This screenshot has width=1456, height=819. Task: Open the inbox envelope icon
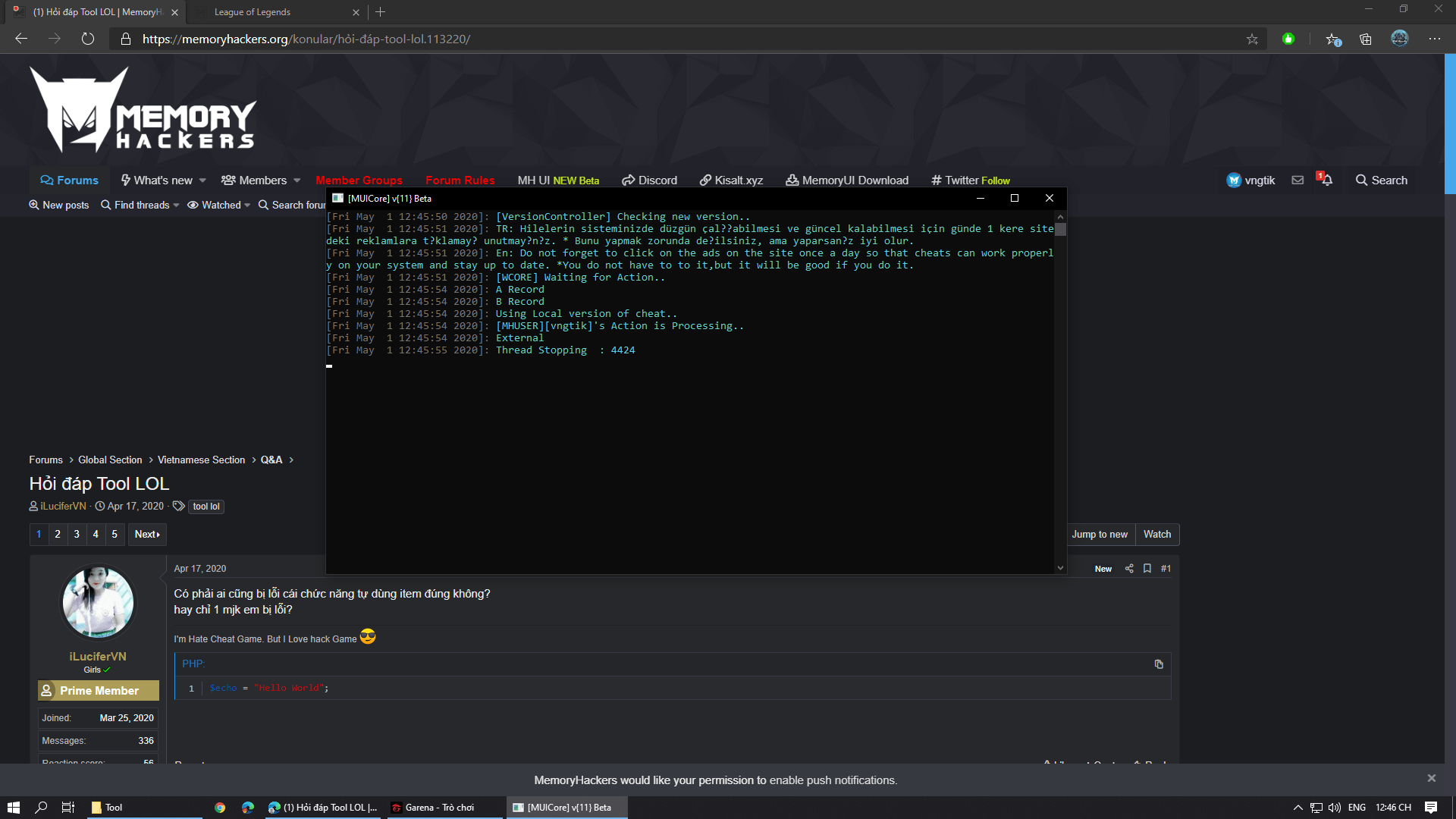[x=1298, y=180]
